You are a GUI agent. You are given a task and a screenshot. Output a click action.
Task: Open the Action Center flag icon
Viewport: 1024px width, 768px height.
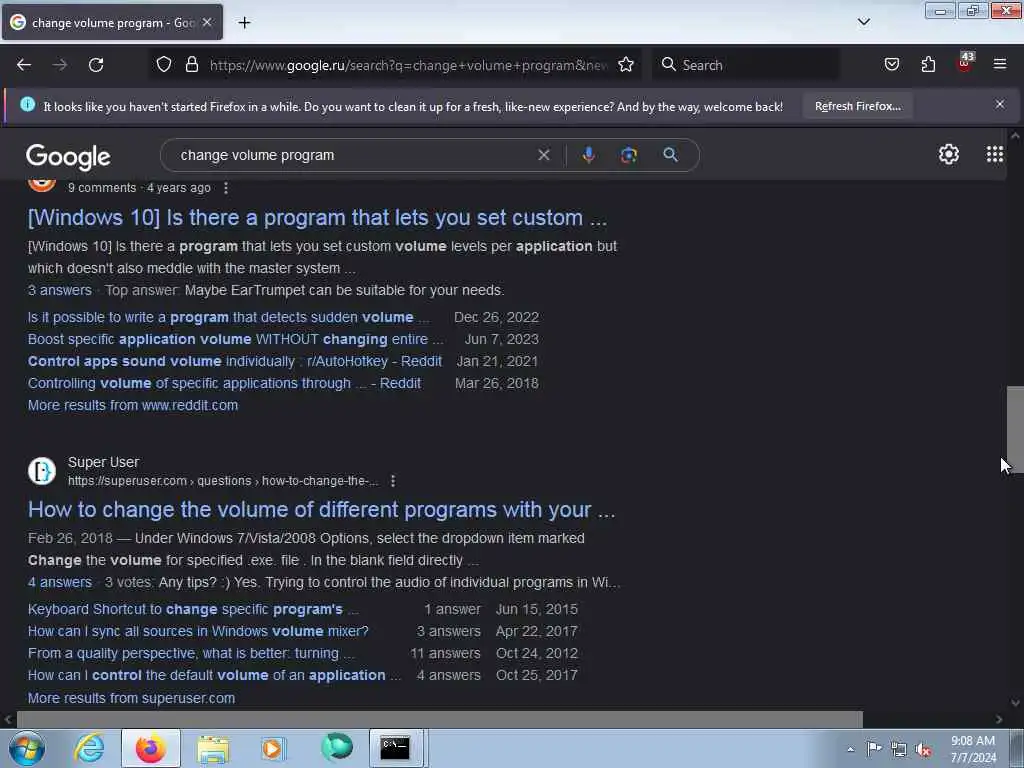point(874,749)
